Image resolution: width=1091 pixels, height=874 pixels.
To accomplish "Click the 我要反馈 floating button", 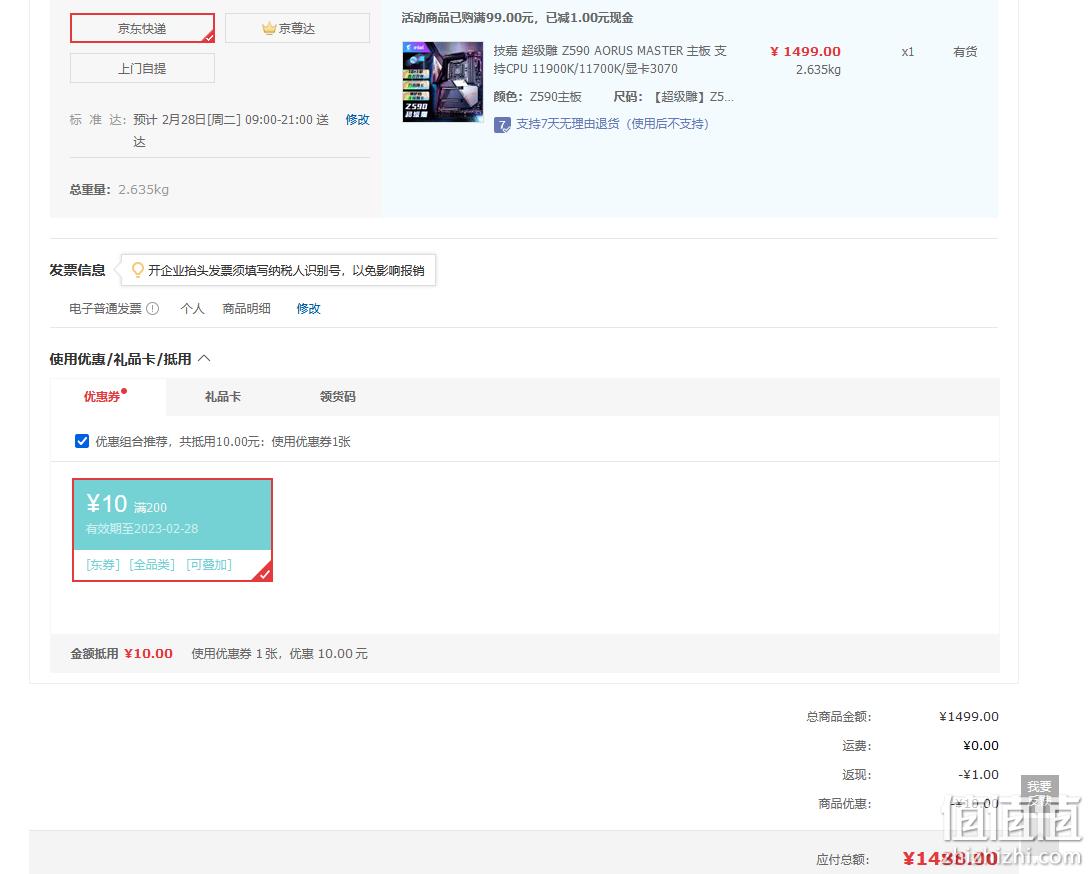I will 1040,793.
